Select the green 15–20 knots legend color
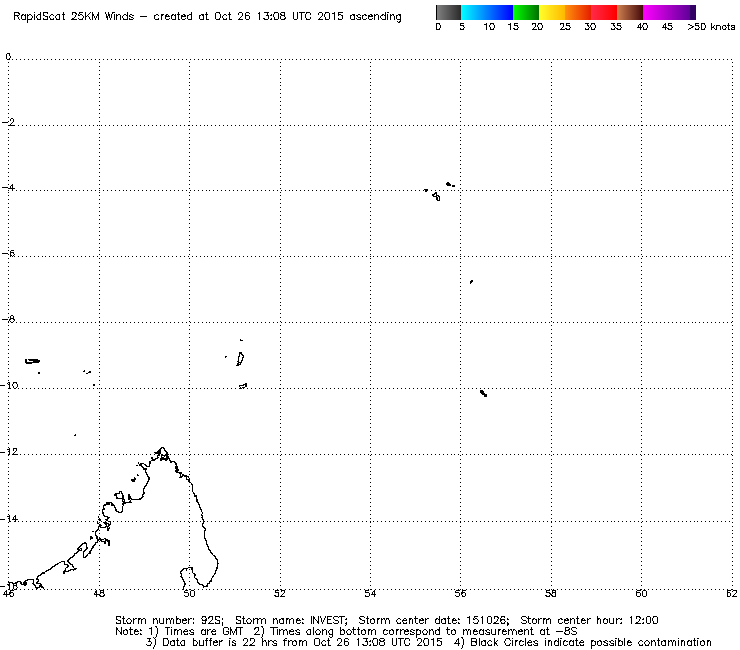Image resolution: width=740 pixels, height=650 pixels. point(526,12)
